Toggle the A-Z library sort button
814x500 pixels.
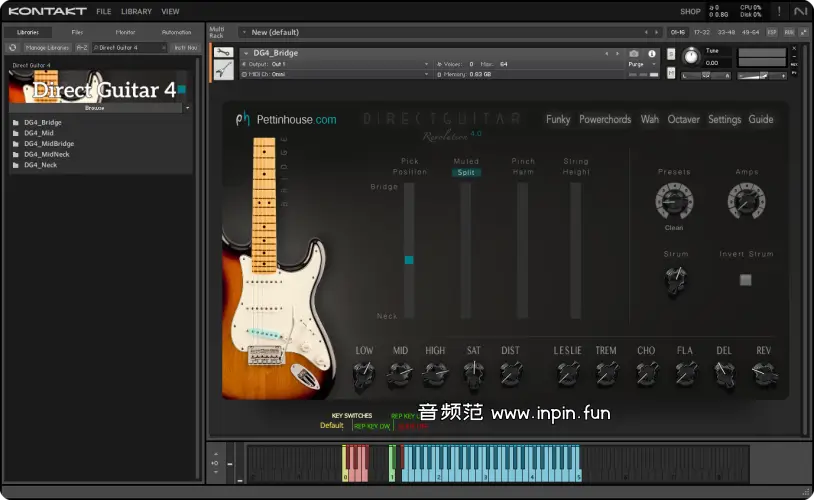click(82, 47)
